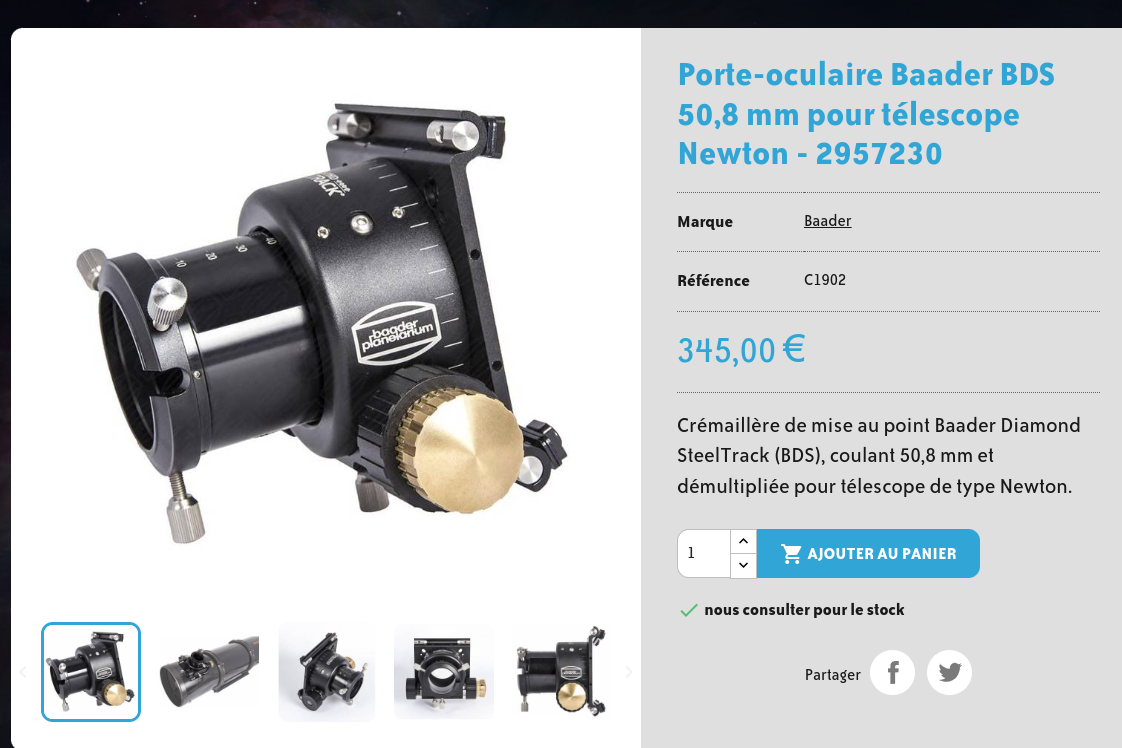
Task: Select the first focuser thumbnail
Action: 91,672
